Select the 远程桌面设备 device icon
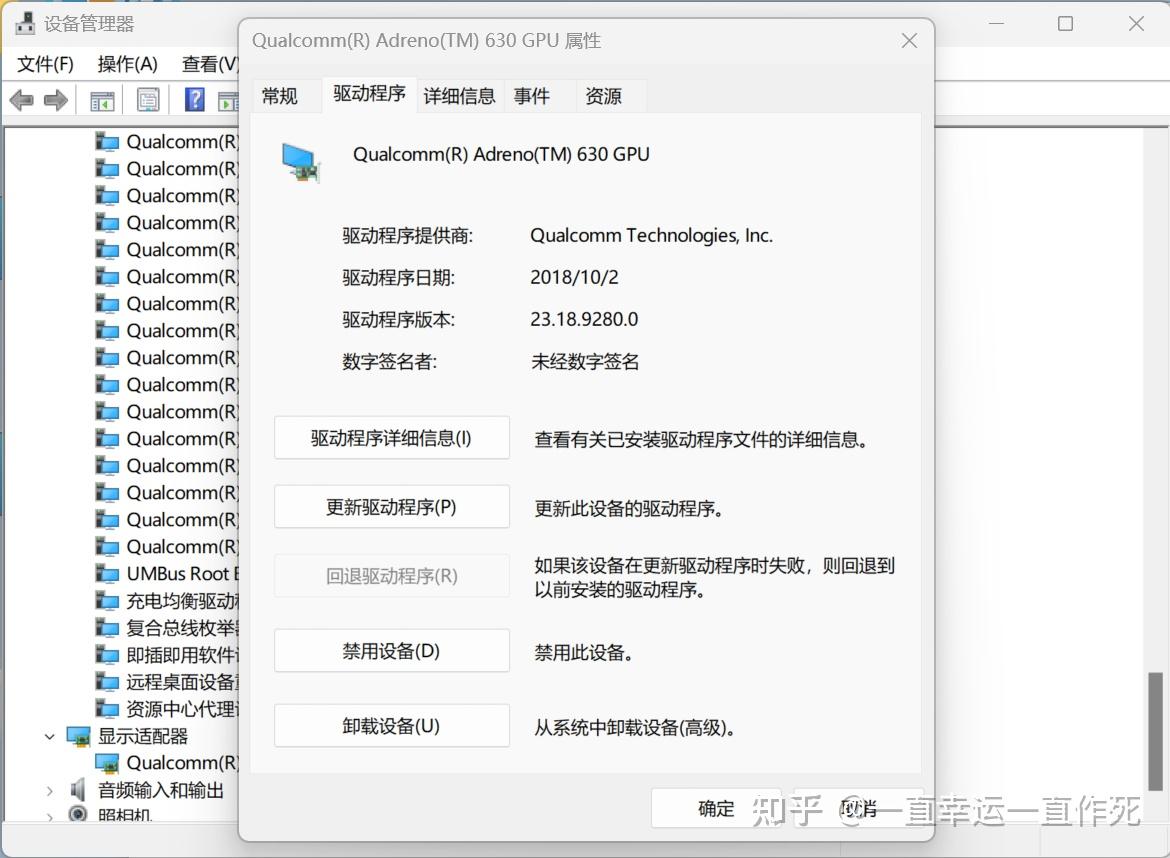 click(107, 682)
